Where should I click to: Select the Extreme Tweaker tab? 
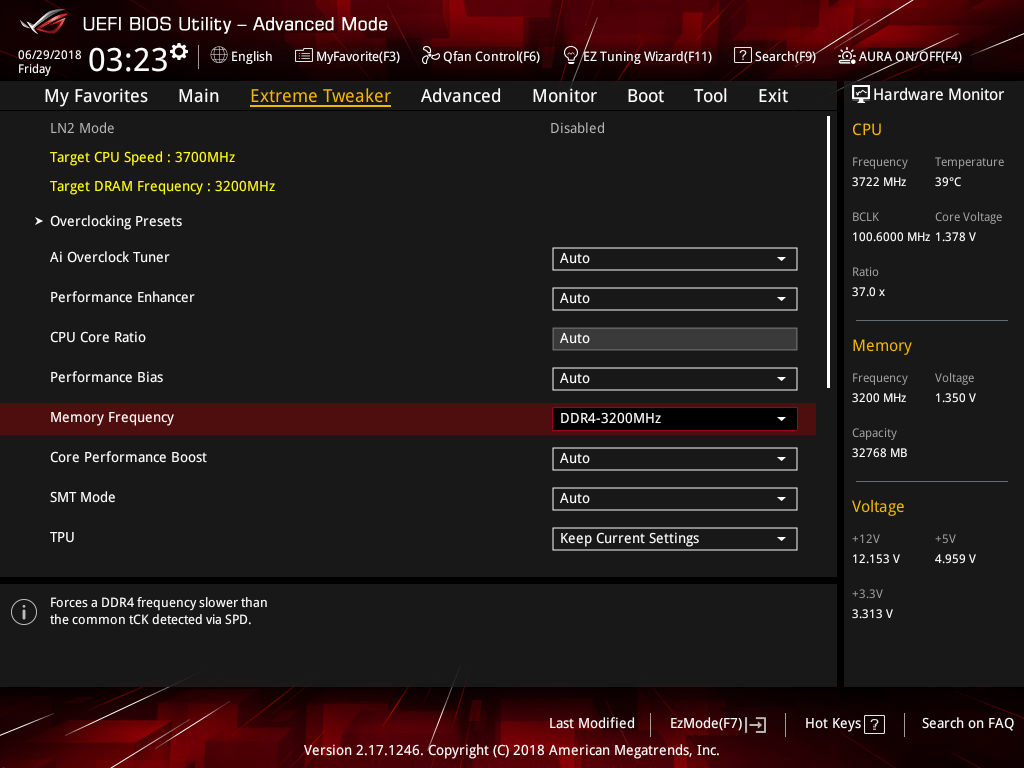click(321, 96)
